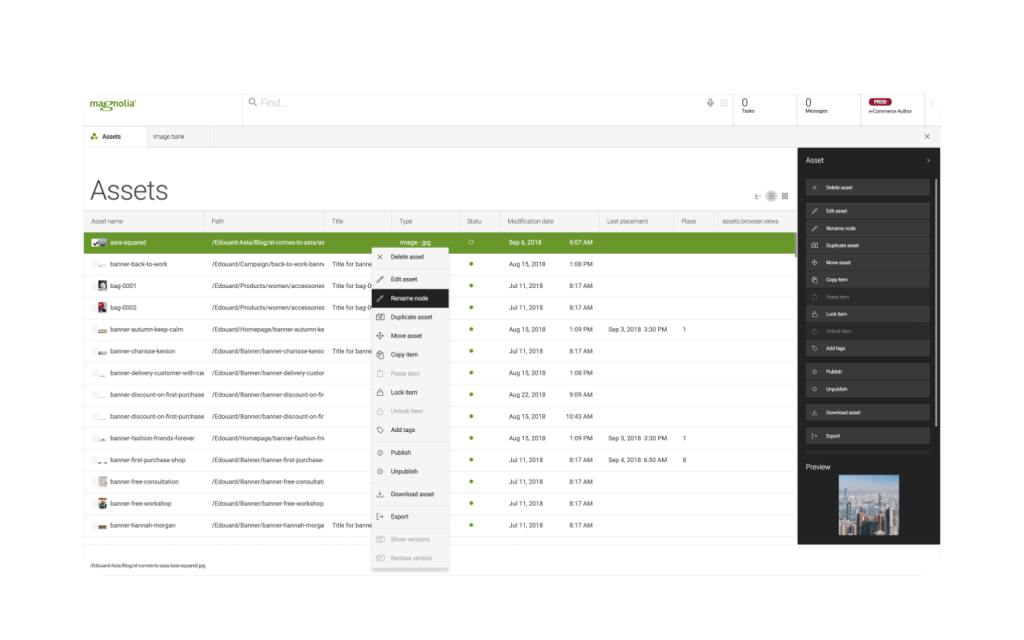Click the microphone voice search icon

pos(710,102)
